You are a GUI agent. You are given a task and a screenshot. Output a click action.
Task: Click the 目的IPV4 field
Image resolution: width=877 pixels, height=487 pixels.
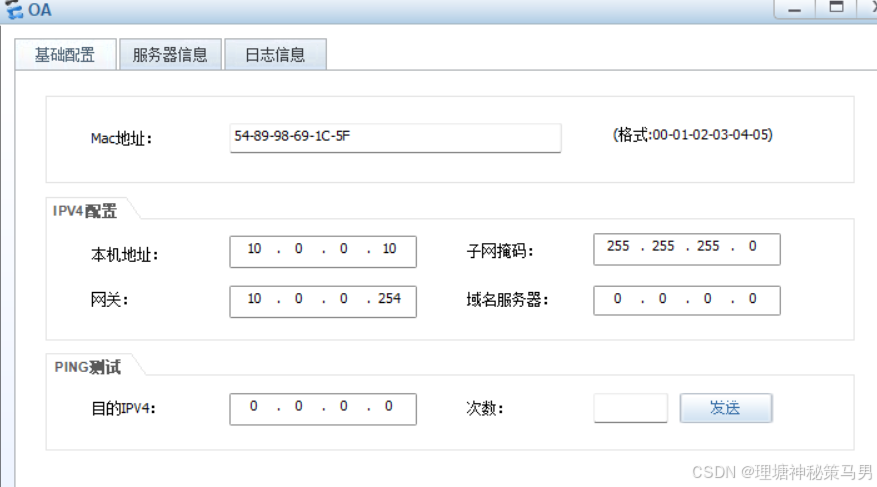(323, 409)
